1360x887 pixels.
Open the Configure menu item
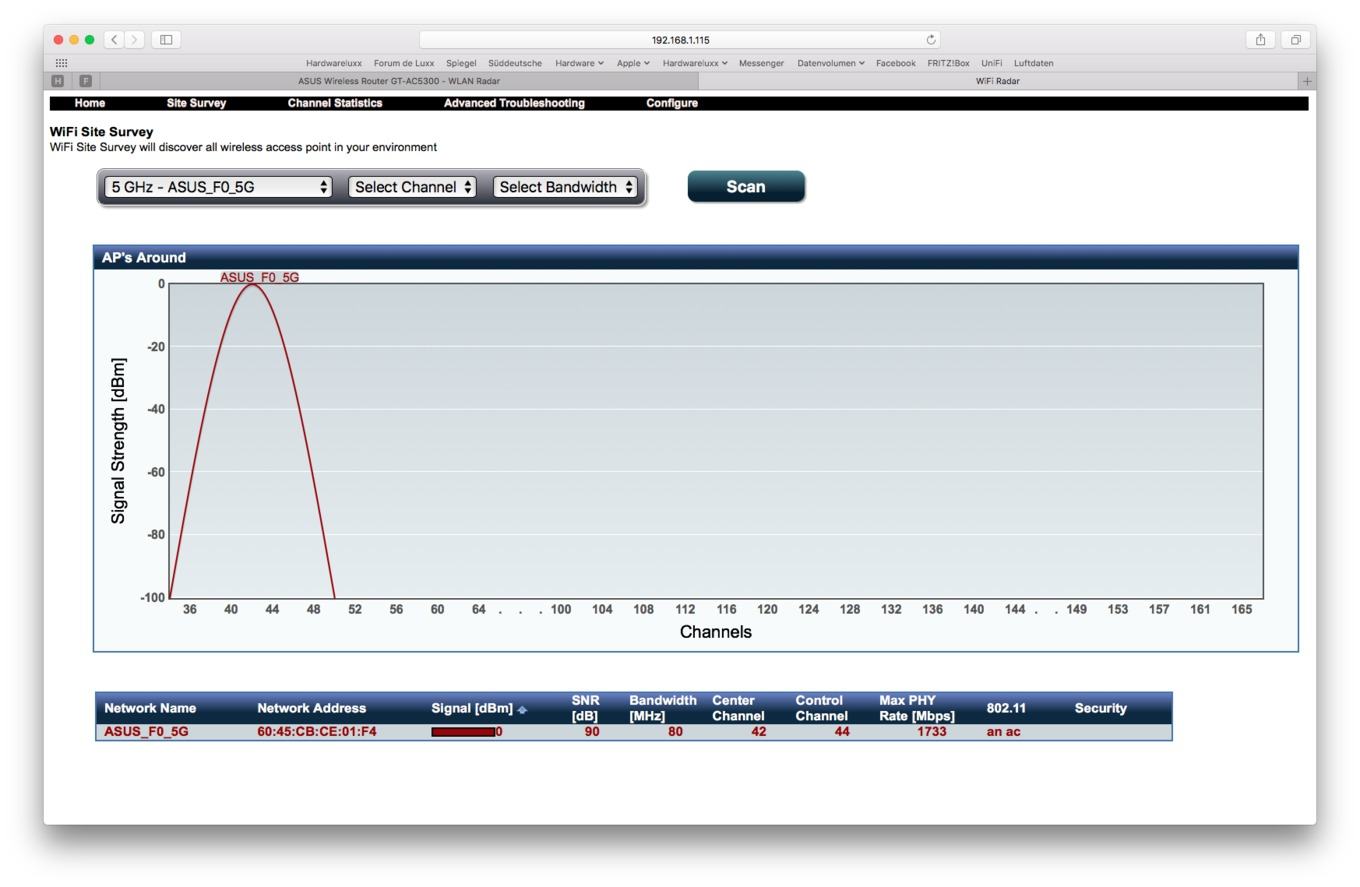tap(672, 103)
